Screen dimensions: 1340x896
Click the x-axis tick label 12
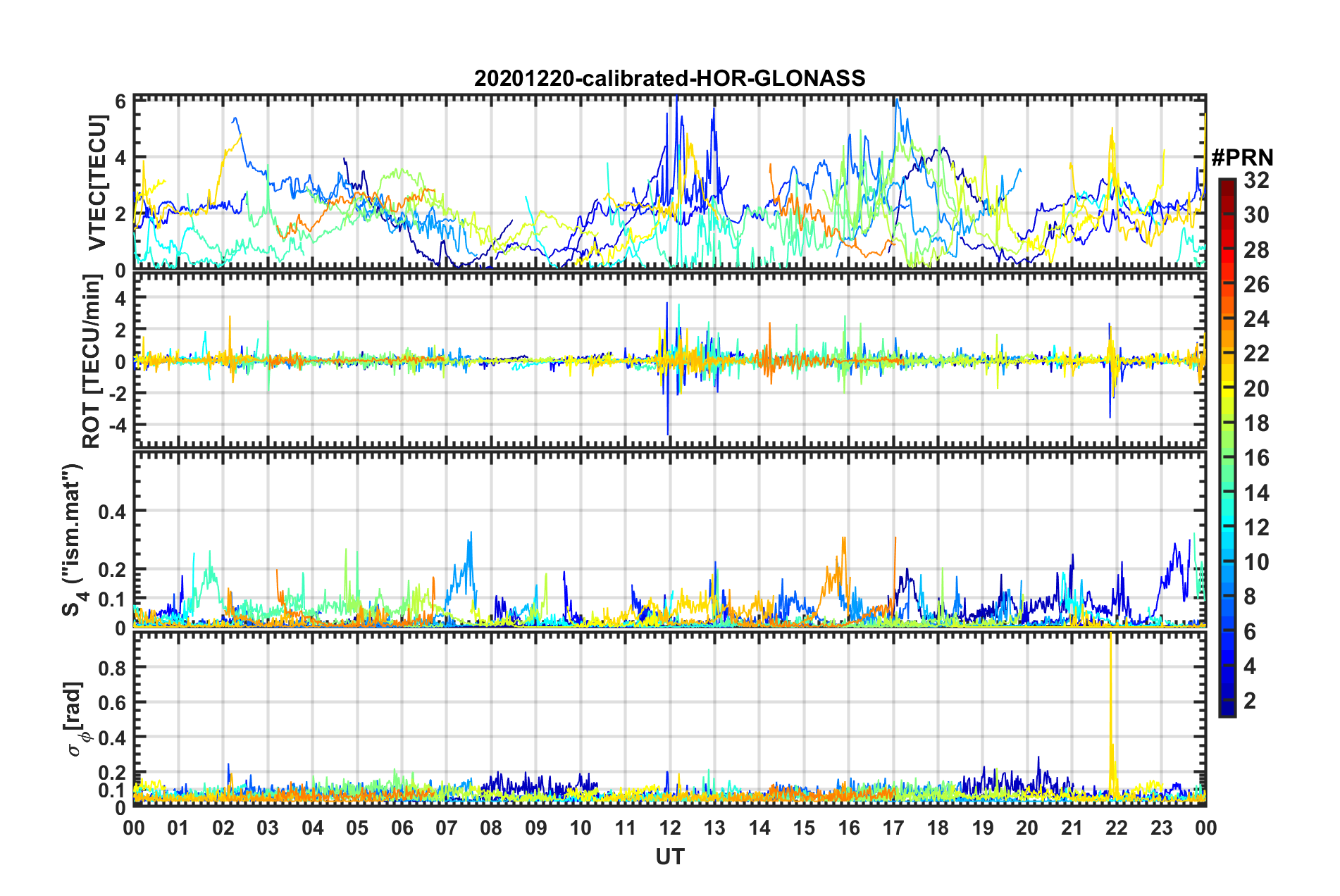point(670,828)
